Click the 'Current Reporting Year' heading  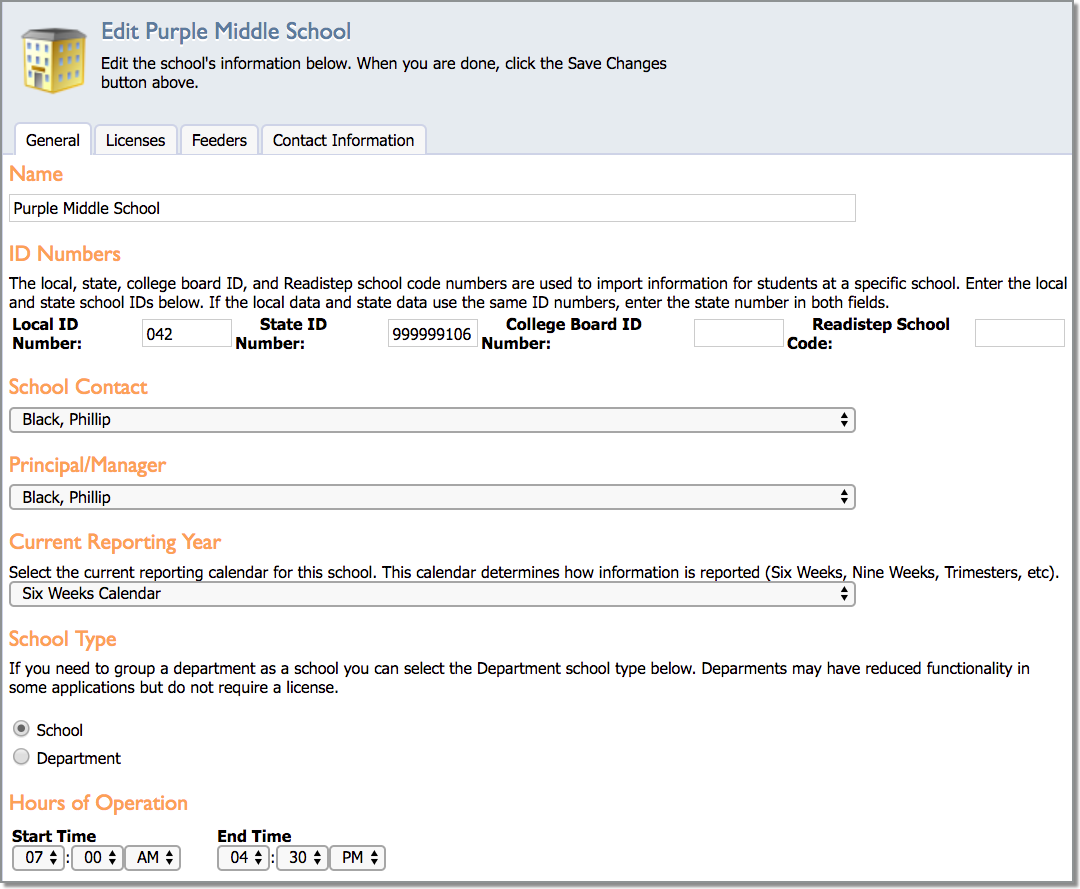tap(115, 543)
